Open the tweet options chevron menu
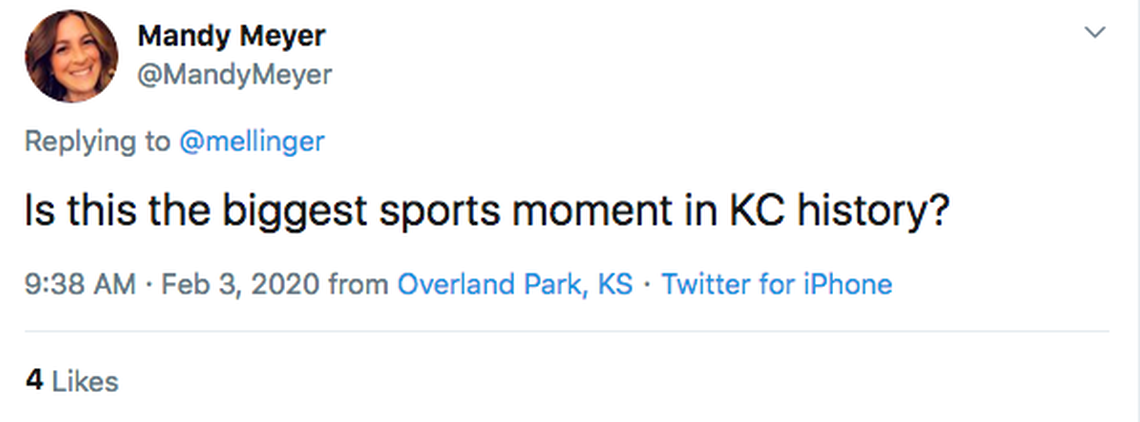Screen dimensions: 1140x422 click(1096, 33)
